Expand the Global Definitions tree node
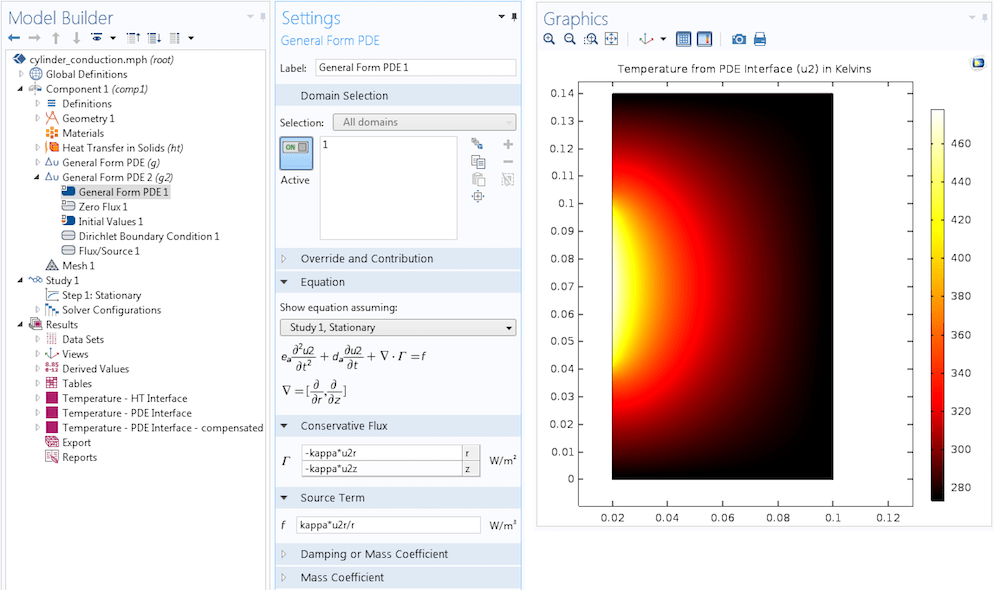The height and width of the screenshot is (590, 1000). [21, 74]
